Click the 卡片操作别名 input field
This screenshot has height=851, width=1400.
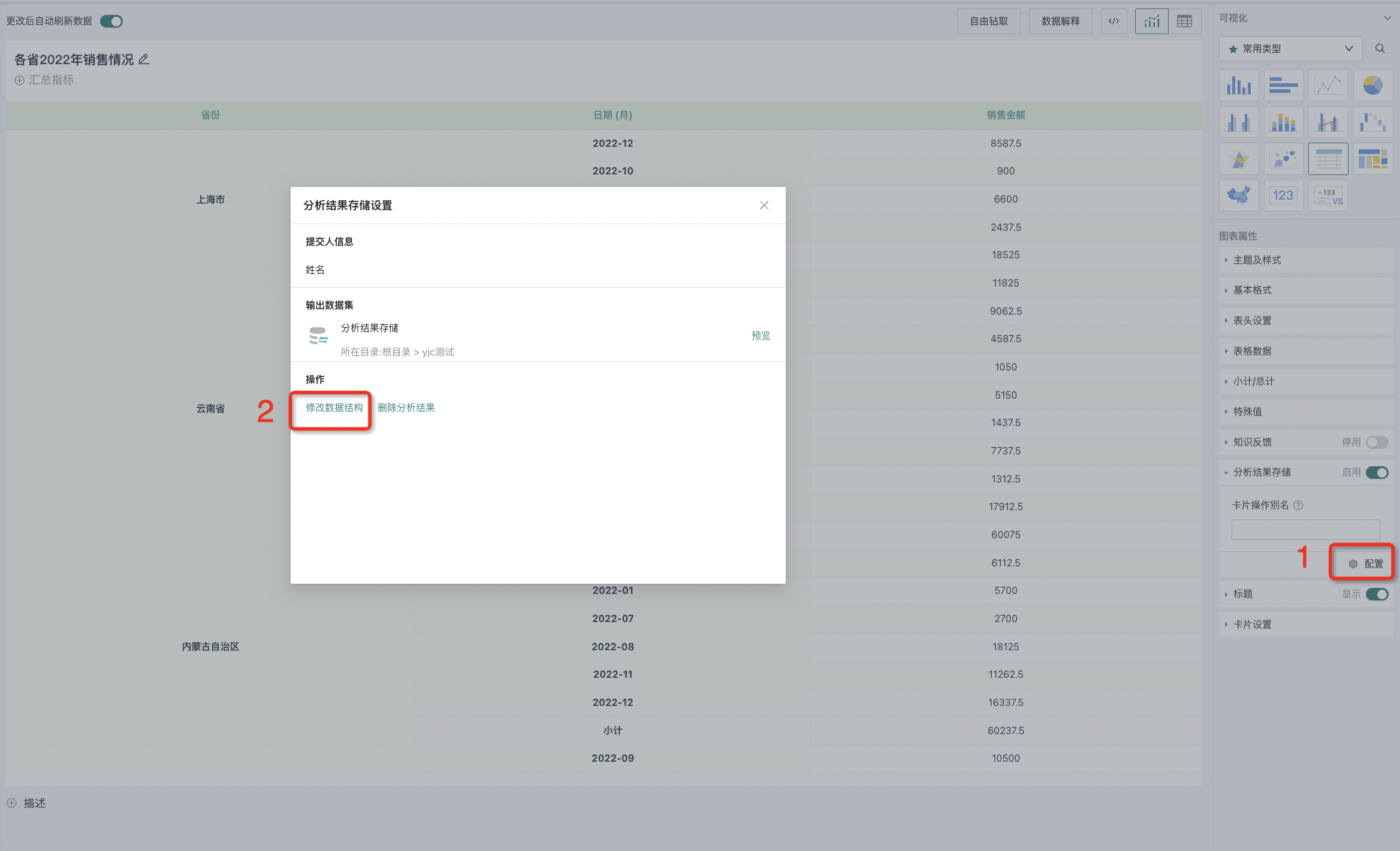[1305, 530]
